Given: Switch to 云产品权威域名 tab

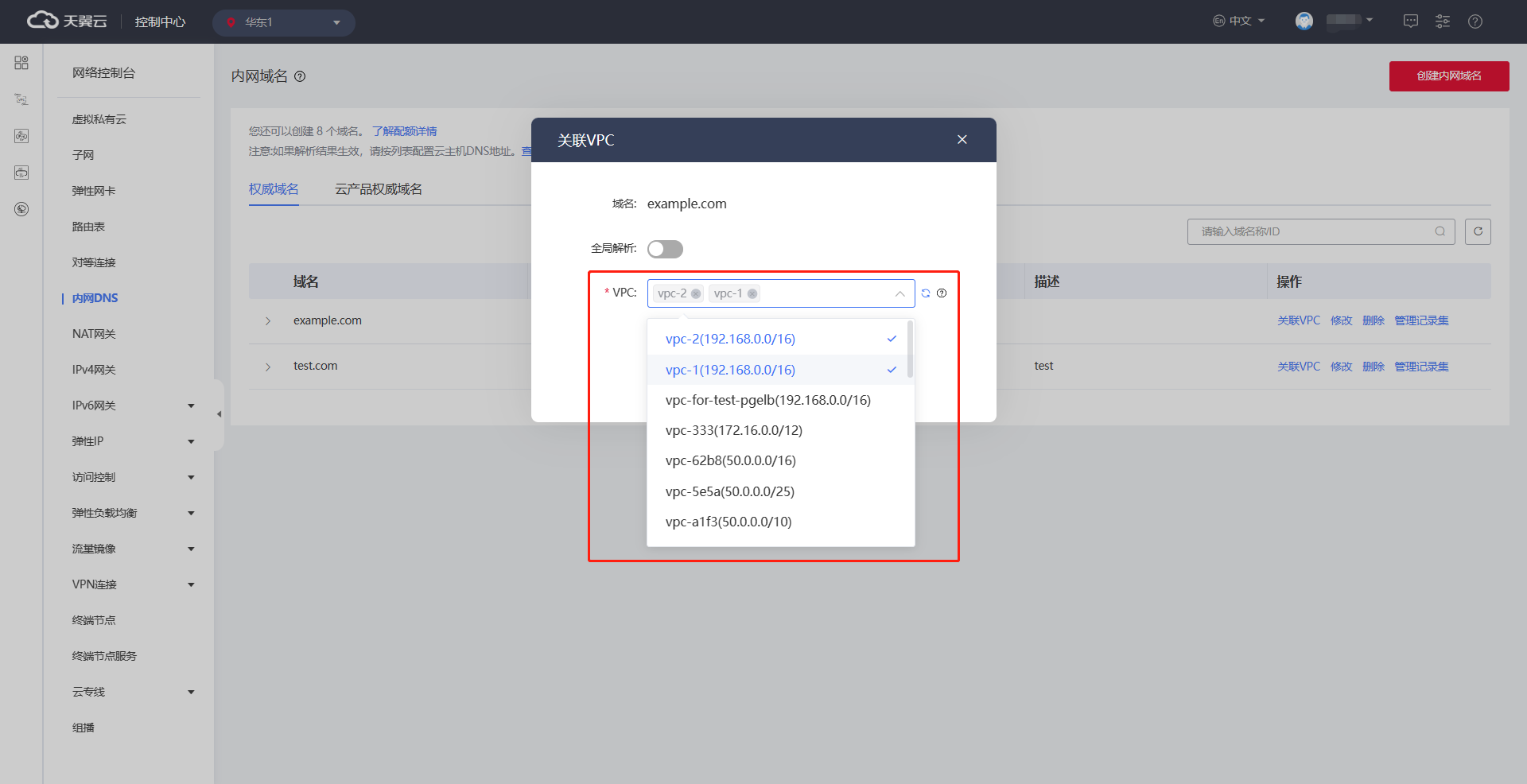Looking at the screenshot, I should click(x=379, y=189).
